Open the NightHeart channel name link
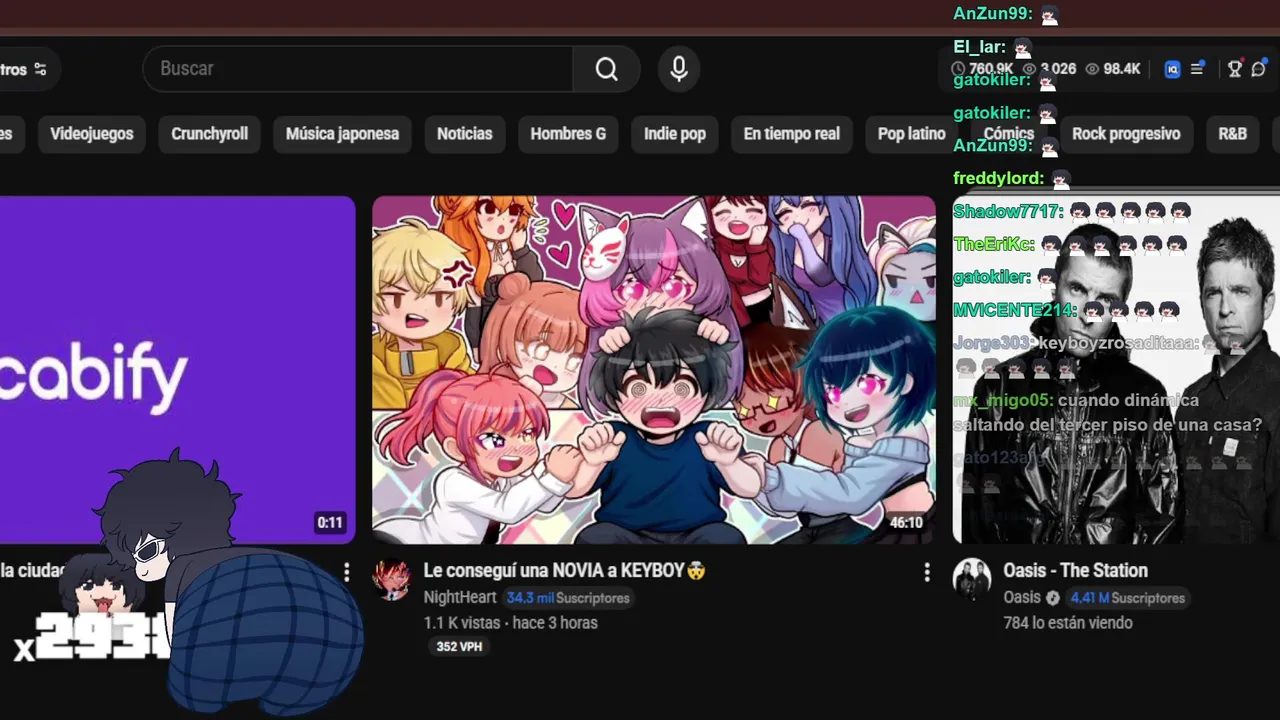Image resolution: width=1280 pixels, height=720 pixels. pyautogui.click(x=460, y=598)
